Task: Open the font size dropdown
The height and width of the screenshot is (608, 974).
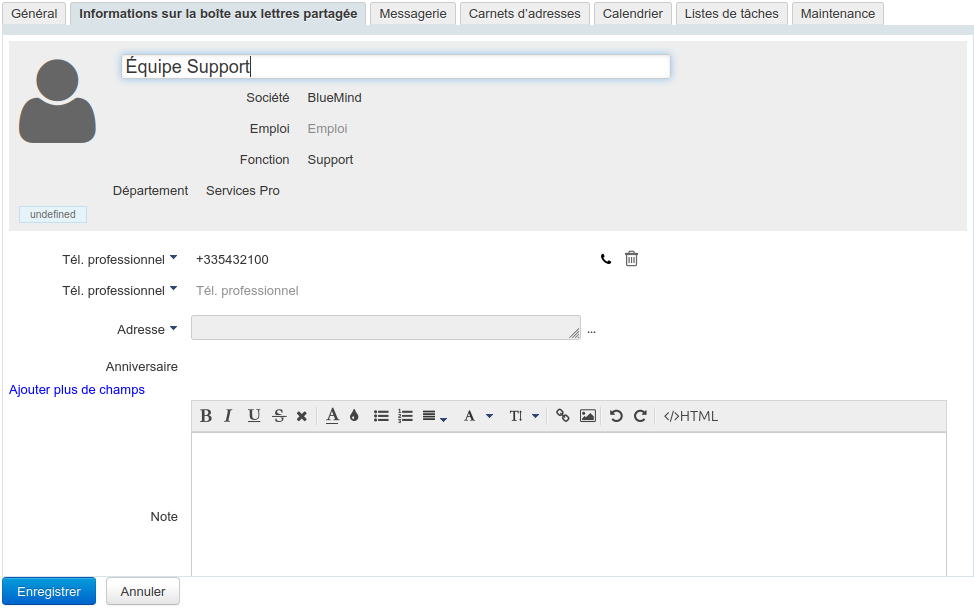Action: pyautogui.click(x=524, y=416)
